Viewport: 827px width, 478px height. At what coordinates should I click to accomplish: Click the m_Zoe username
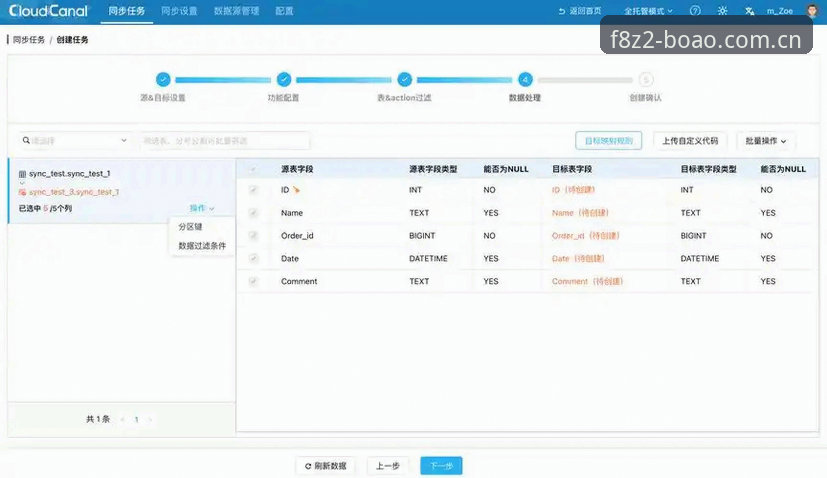click(x=780, y=11)
